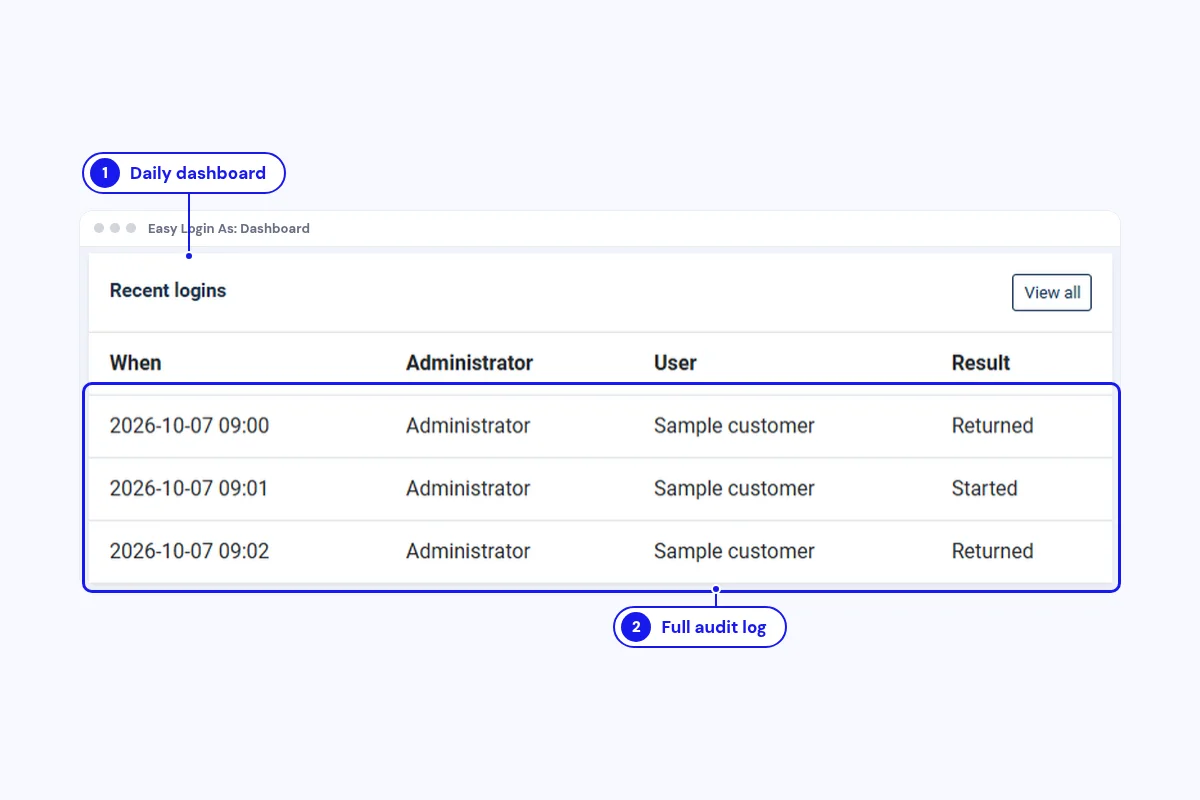Click the Recent logins heading

tap(168, 291)
